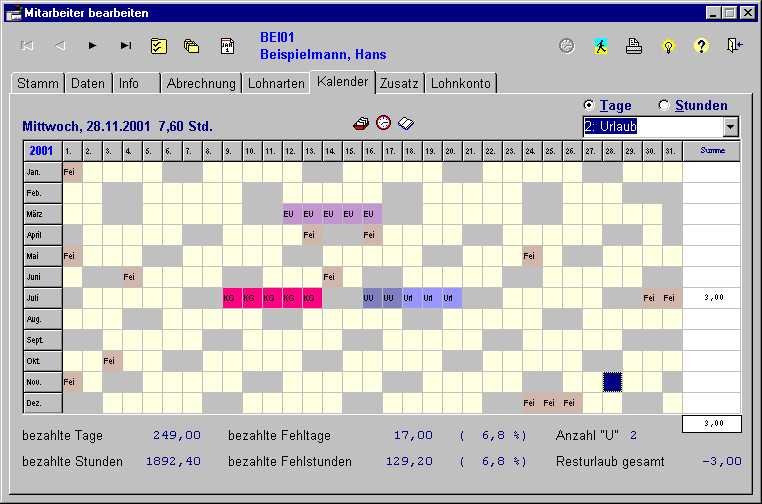Click the running figure icon
The height and width of the screenshot is (504, 762).
pyautogui.click(x=600, y=46)
